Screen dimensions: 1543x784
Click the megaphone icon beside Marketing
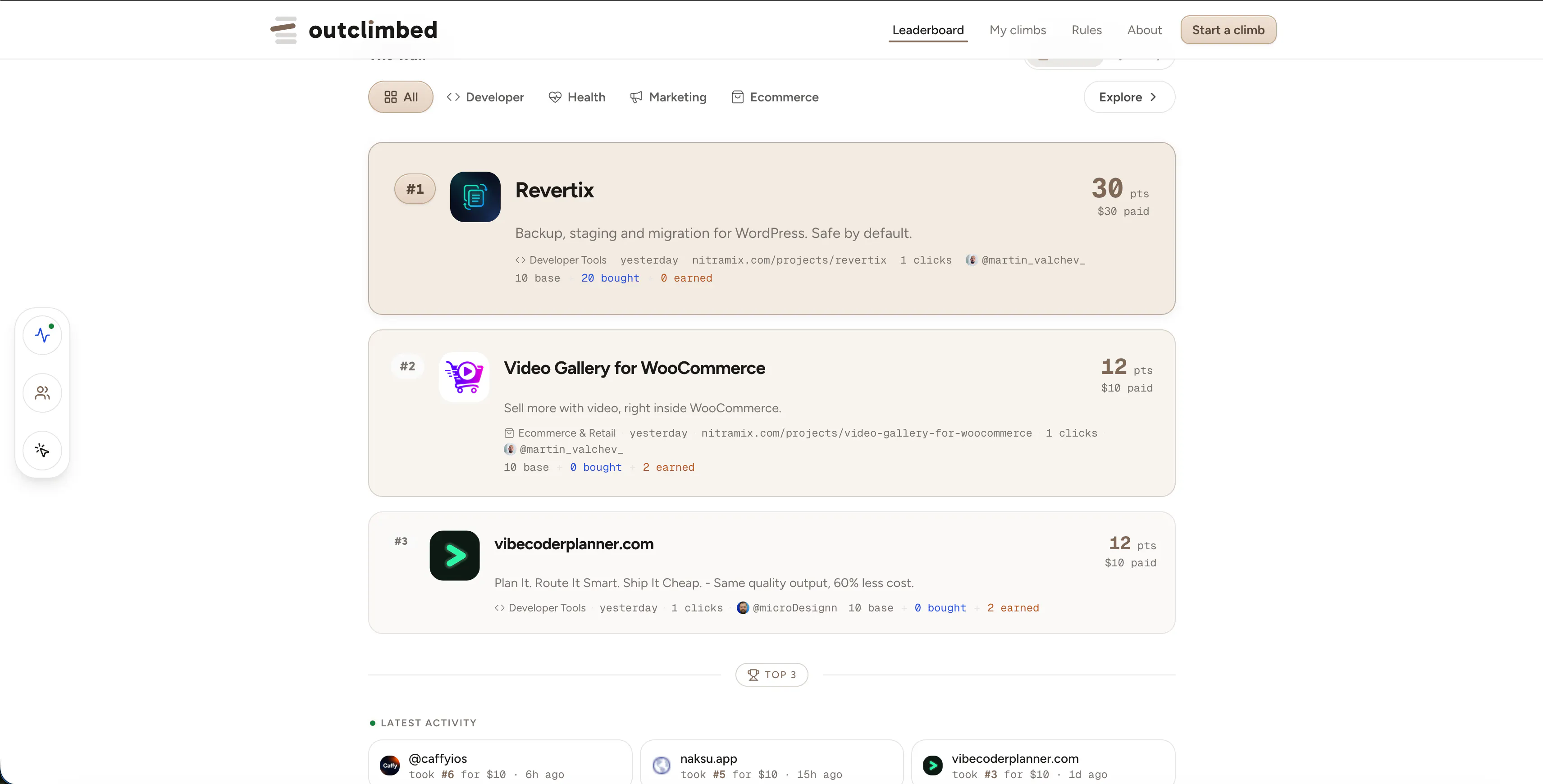636,97
